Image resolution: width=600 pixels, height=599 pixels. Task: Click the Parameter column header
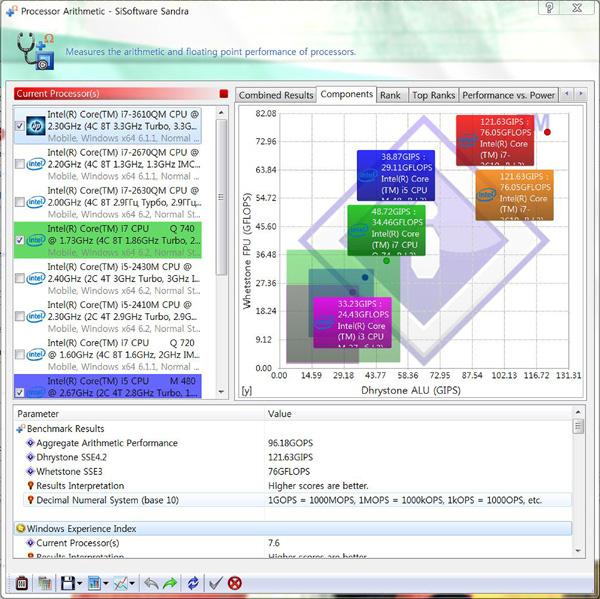pyautogui.click(x=139, y=414)
